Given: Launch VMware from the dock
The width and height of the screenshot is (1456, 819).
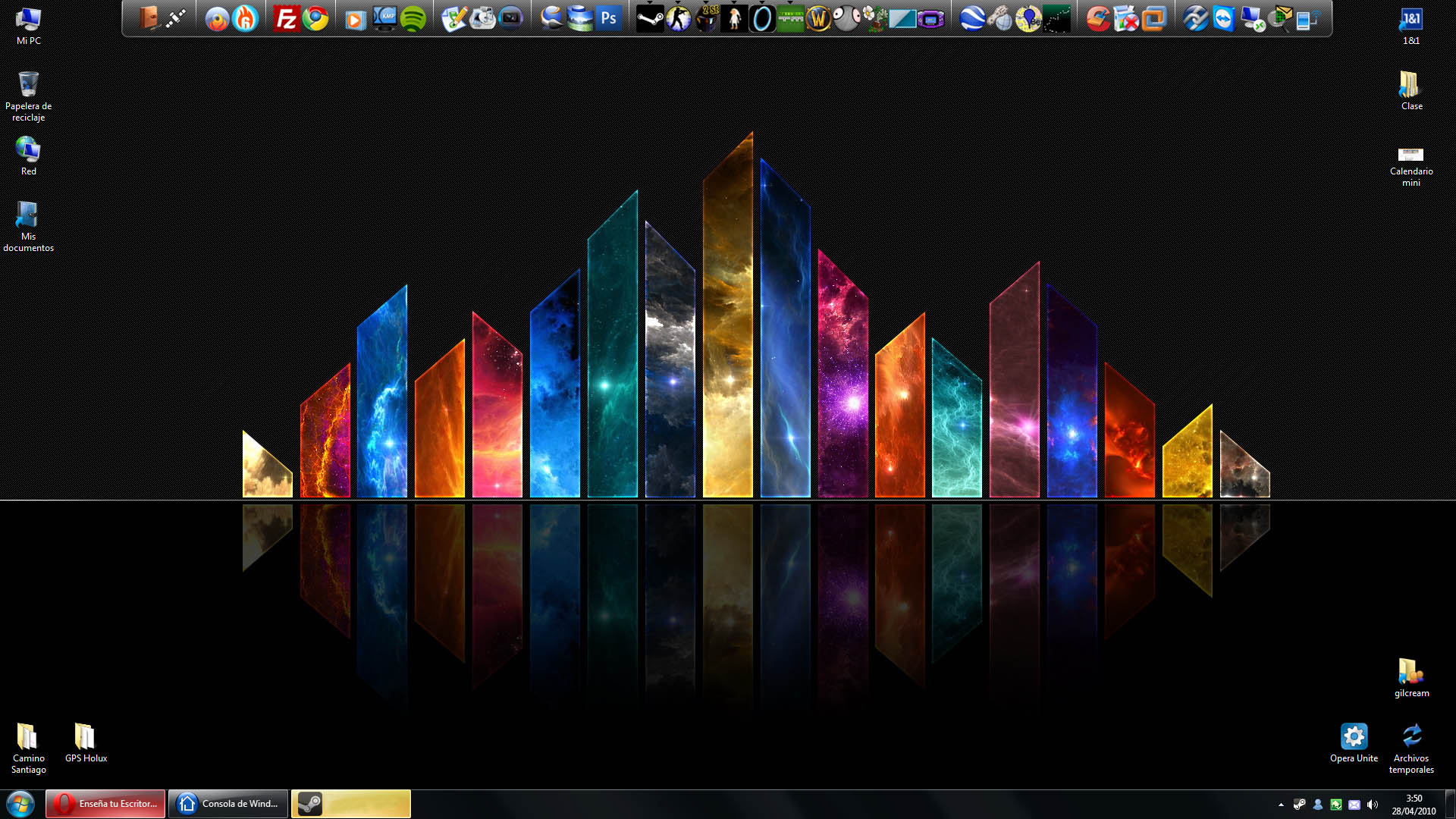Looking at the screenshot, I should click(x=1153, y=18).
